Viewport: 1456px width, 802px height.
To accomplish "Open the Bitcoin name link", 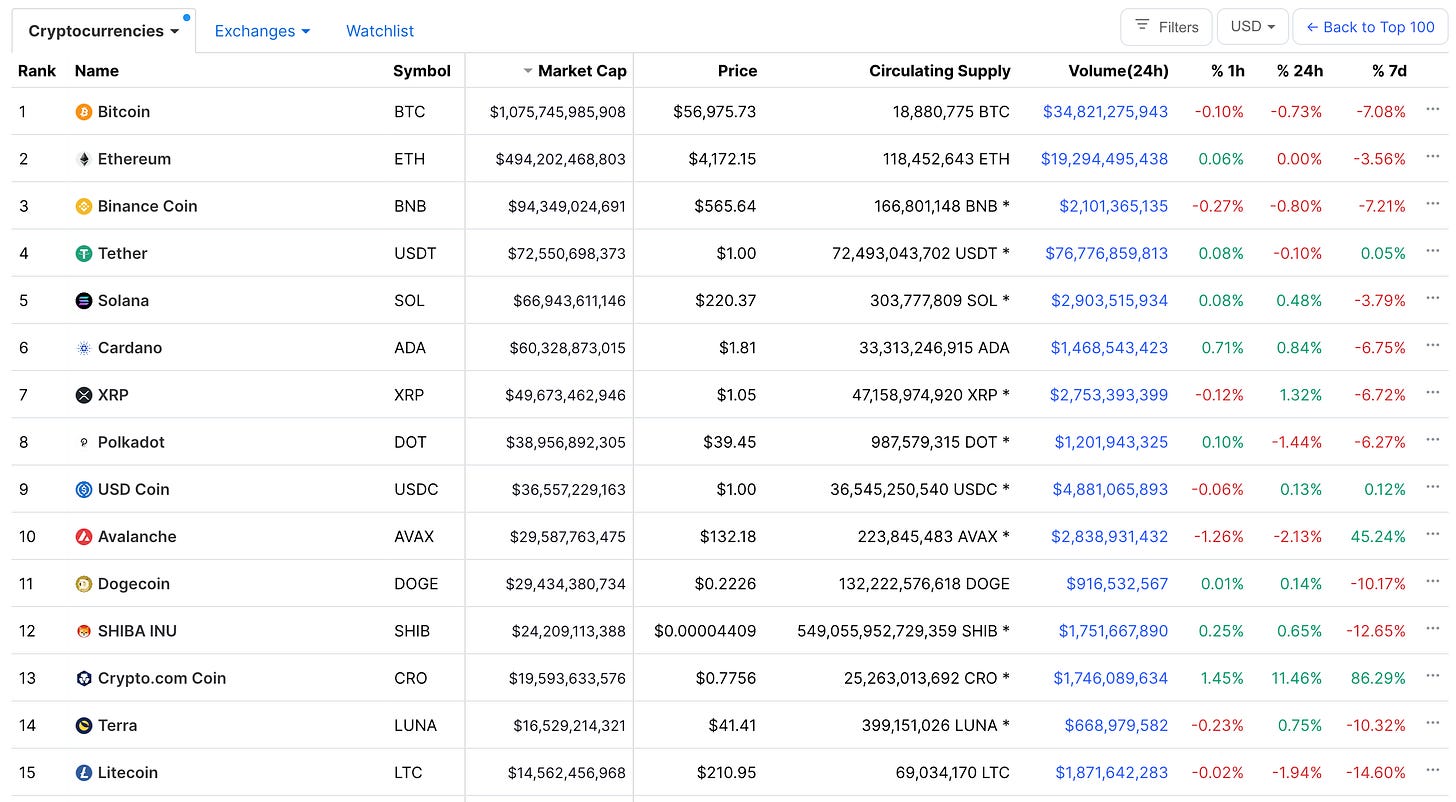I will coord(124,112).
